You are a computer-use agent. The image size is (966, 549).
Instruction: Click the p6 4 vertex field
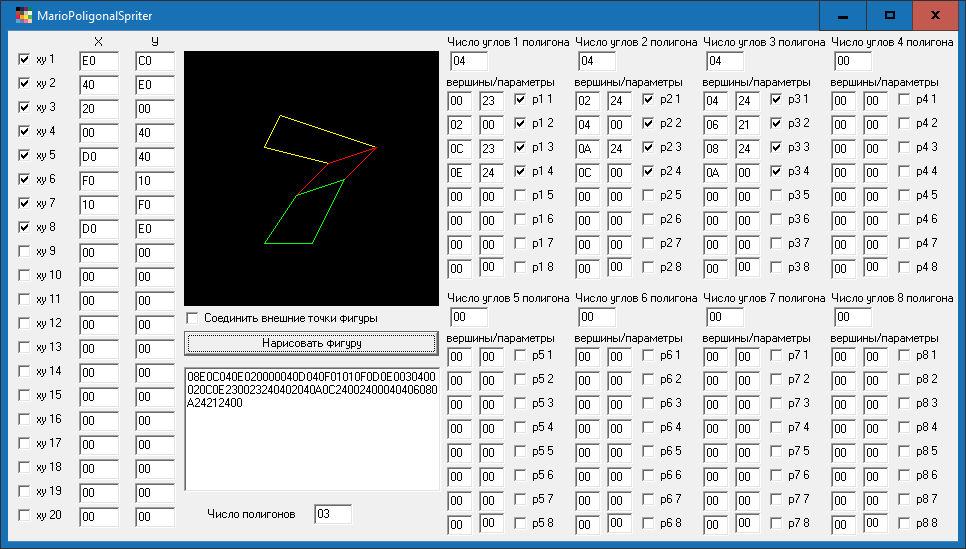click(588, 429)
